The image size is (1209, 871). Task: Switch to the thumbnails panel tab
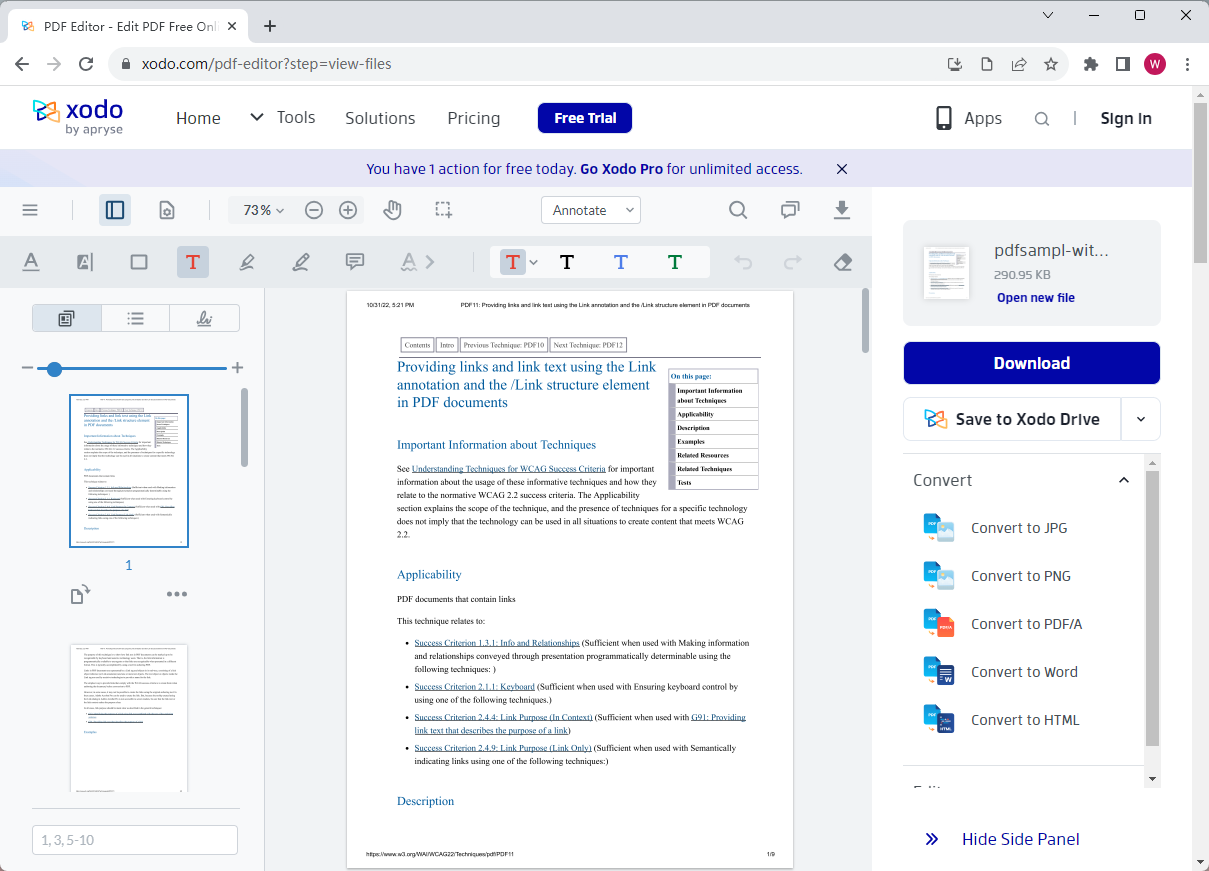67,318
